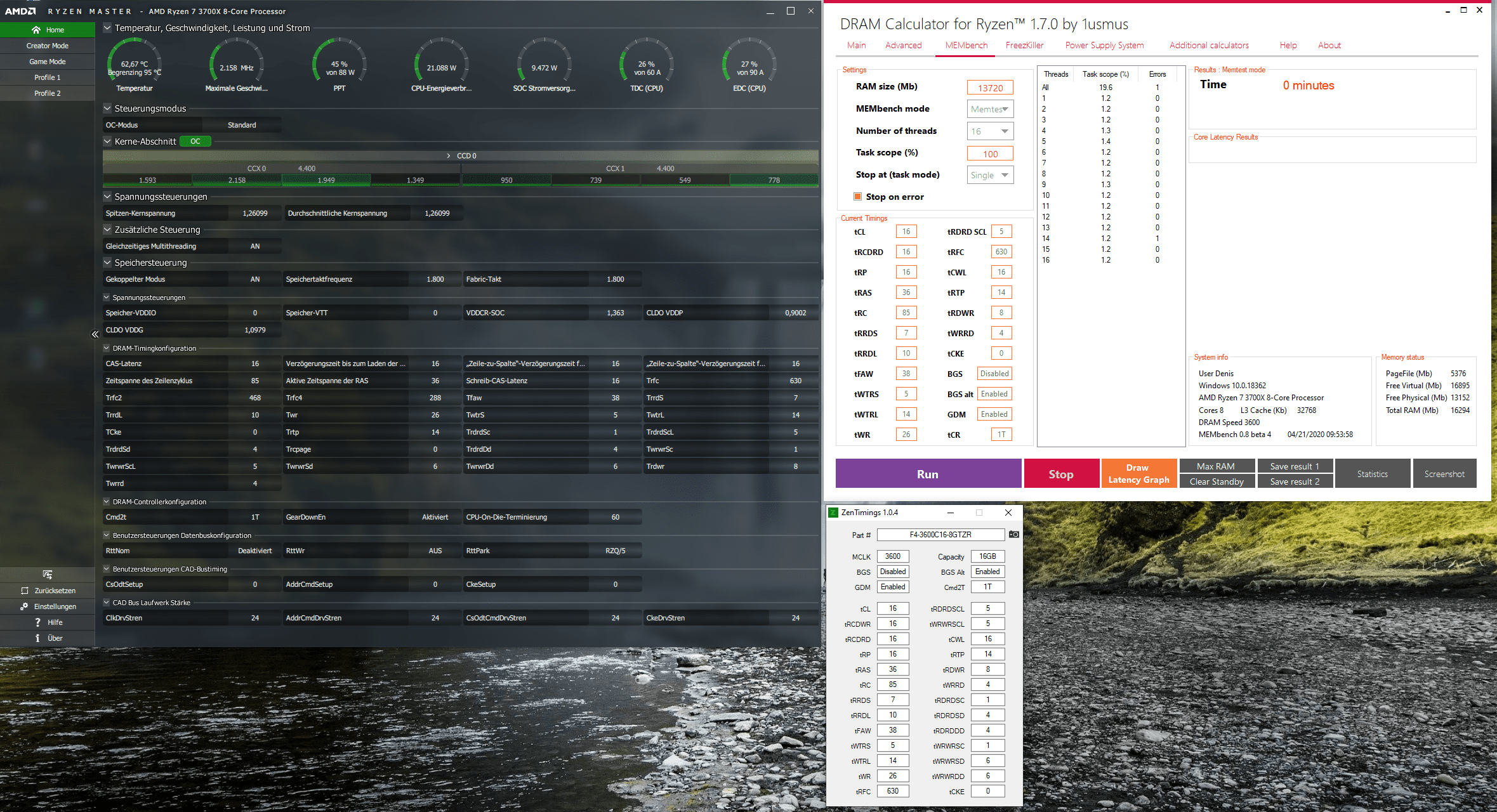Select Game Mode in the sidebar
Screen dimensions: 1497x812
pyautogui.click(x=48, y=62)
